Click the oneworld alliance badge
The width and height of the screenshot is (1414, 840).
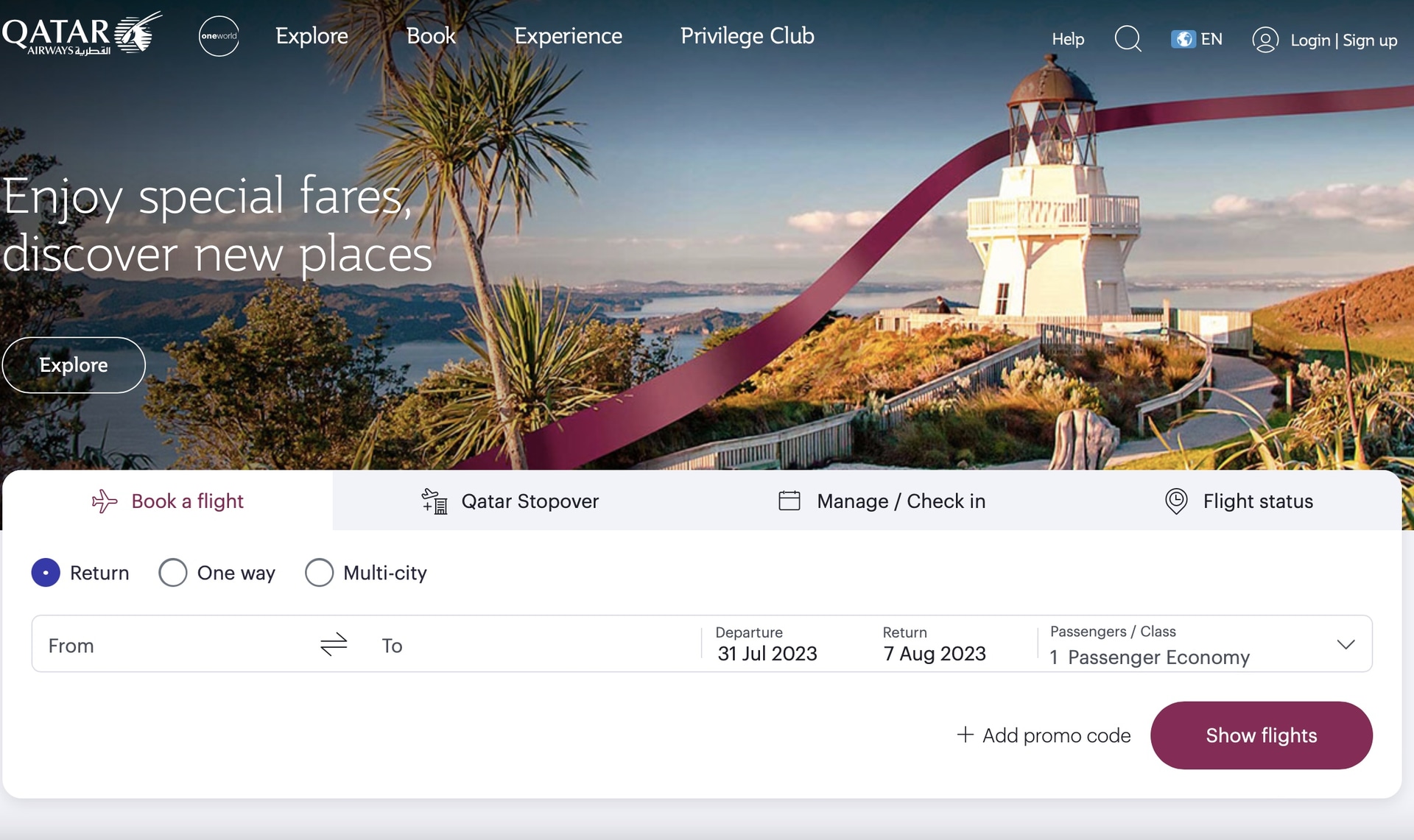click(x=219, y=36)
